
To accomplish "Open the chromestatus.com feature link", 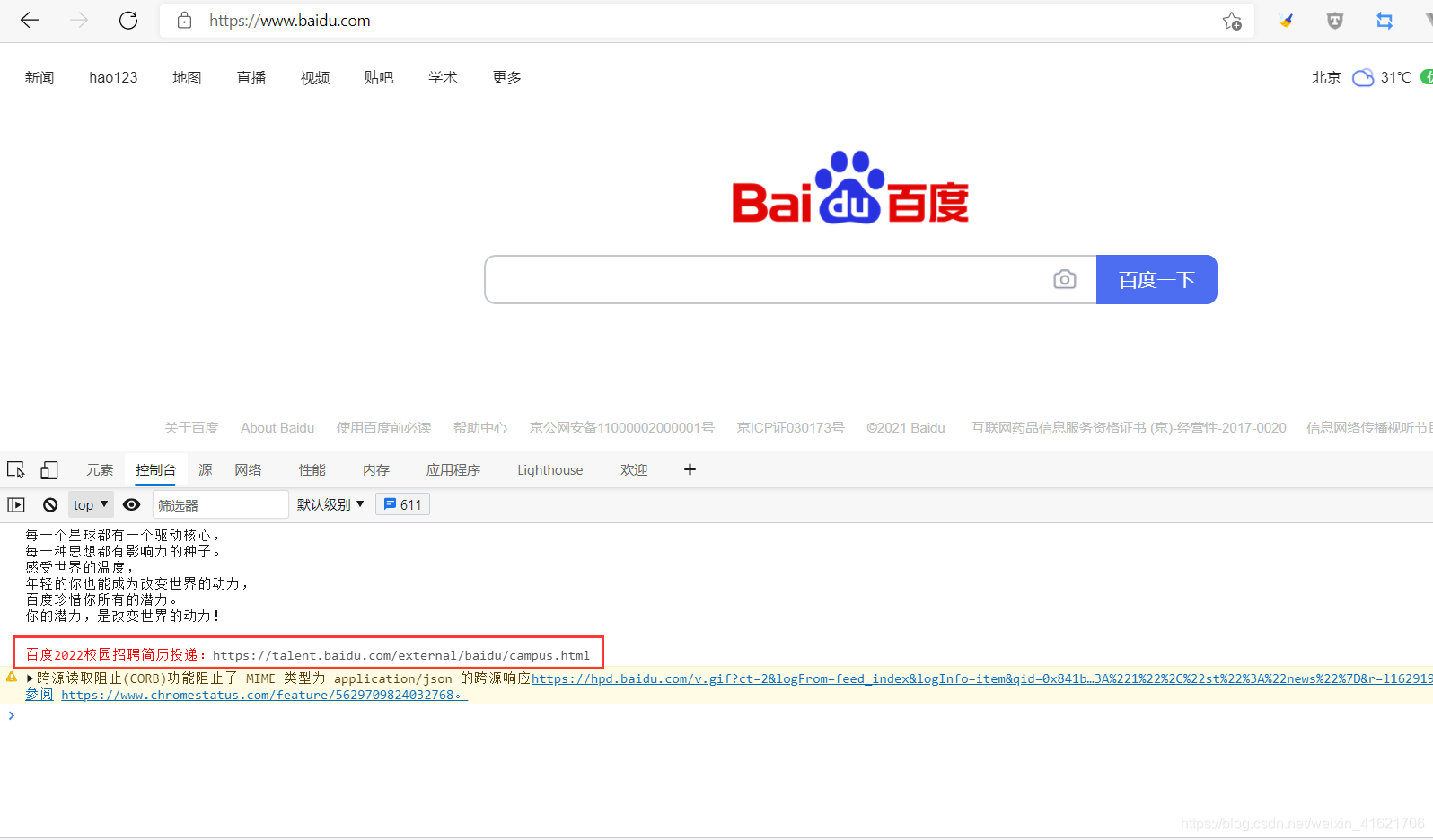I will [x=264, y=695].
